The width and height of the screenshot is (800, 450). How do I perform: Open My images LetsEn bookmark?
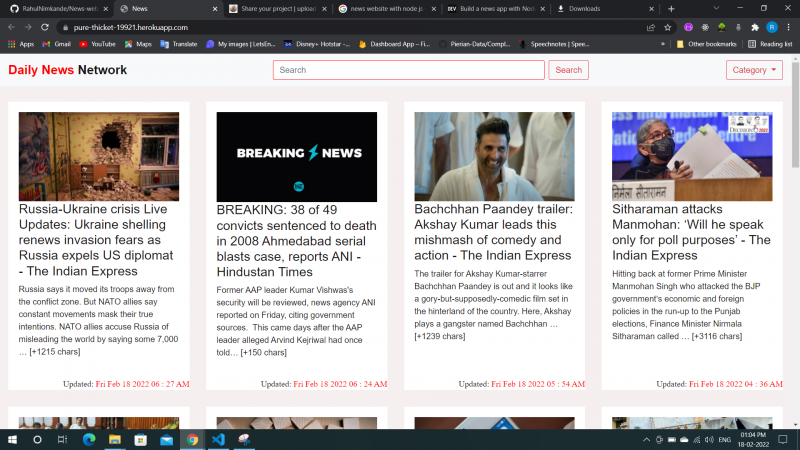point(240,44)
